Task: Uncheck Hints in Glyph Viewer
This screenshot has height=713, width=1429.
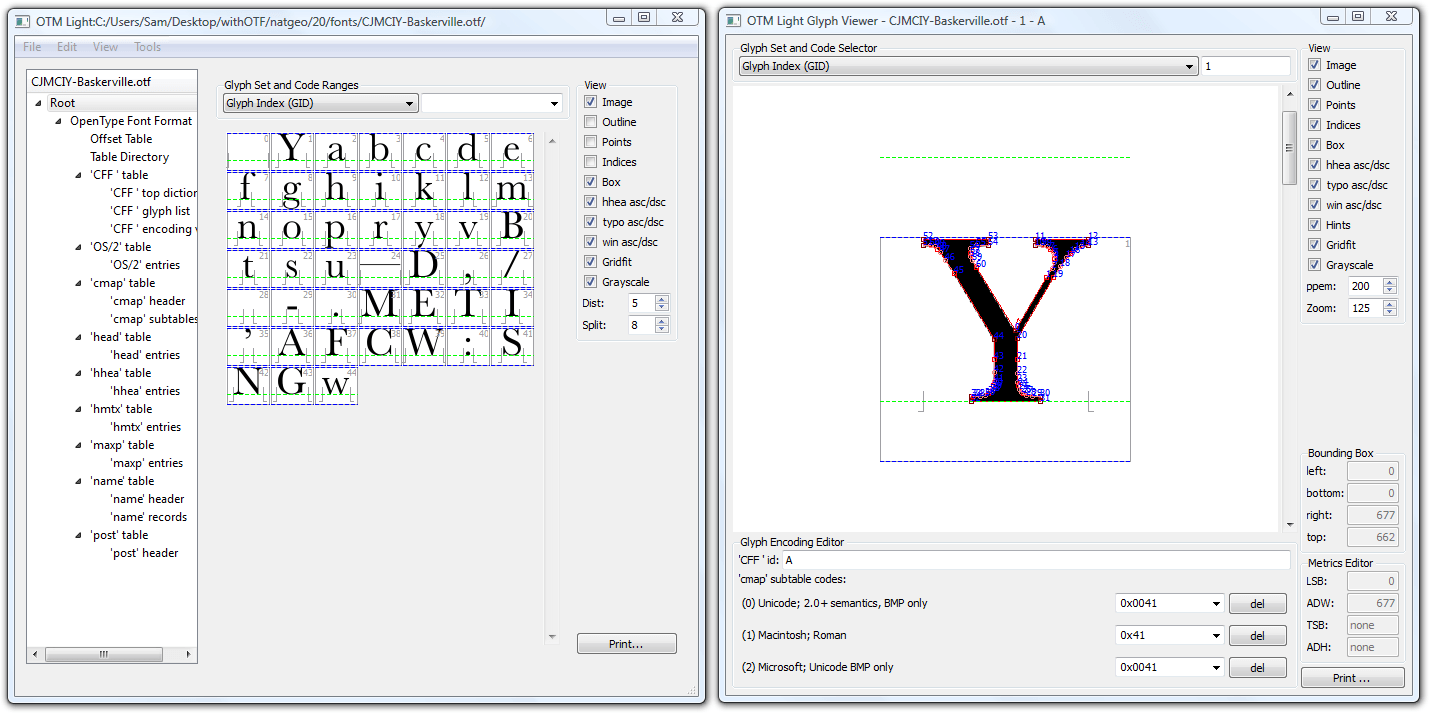Action: (1315, 225)
